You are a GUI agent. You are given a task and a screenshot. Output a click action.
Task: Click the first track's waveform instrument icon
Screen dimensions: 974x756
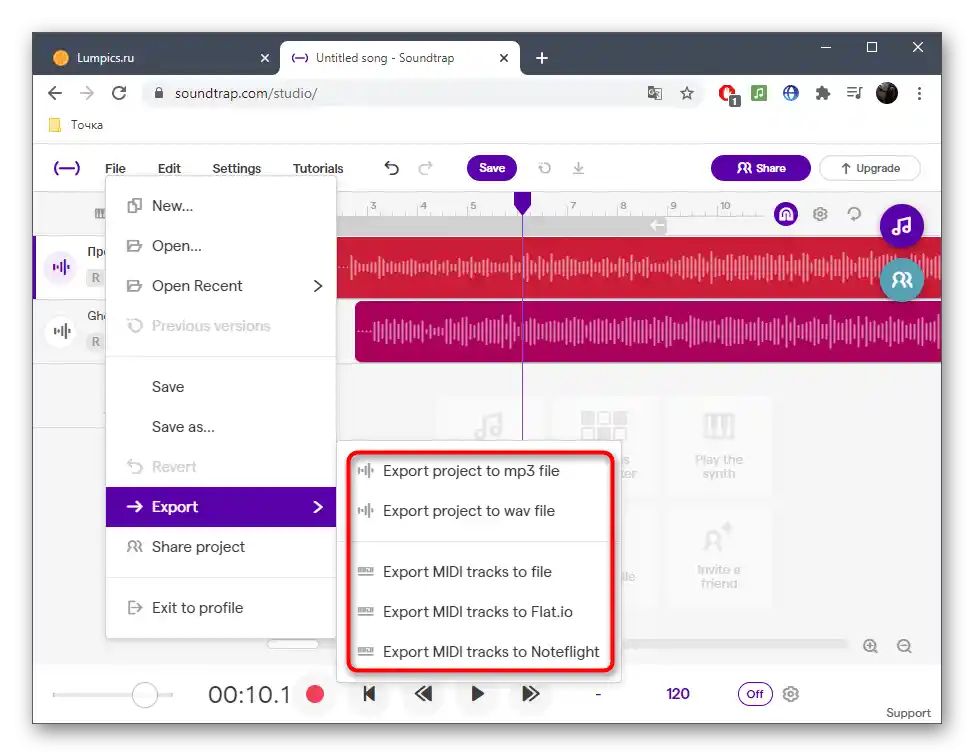click(61, 267)
